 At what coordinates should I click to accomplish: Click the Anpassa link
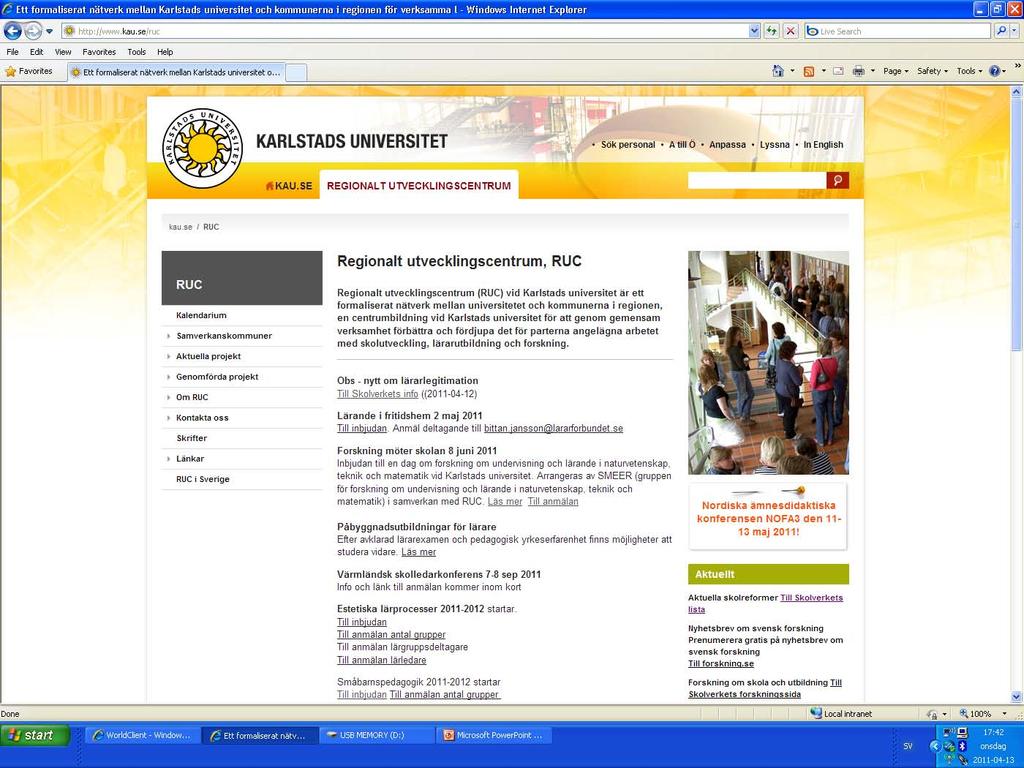[728, 144]
